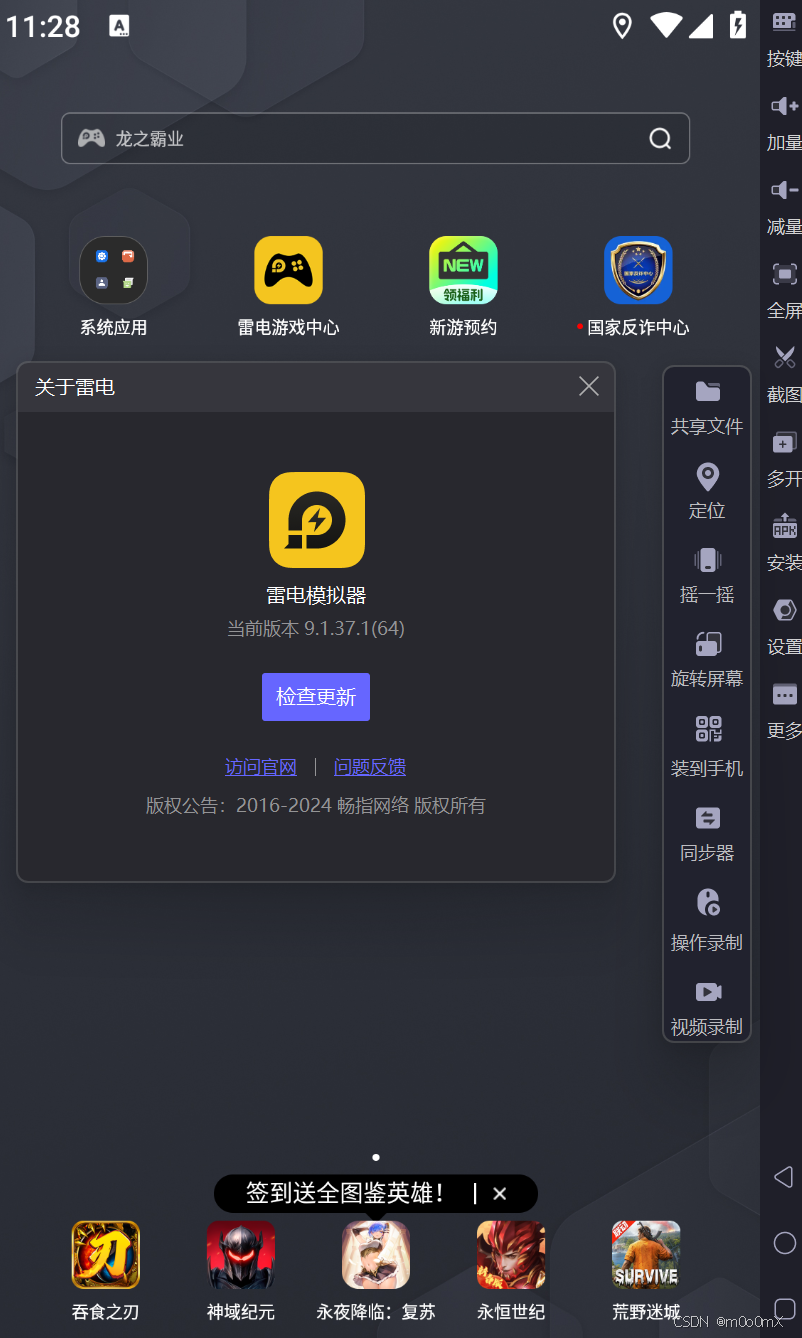Click the home page indicator dot

376,1157
